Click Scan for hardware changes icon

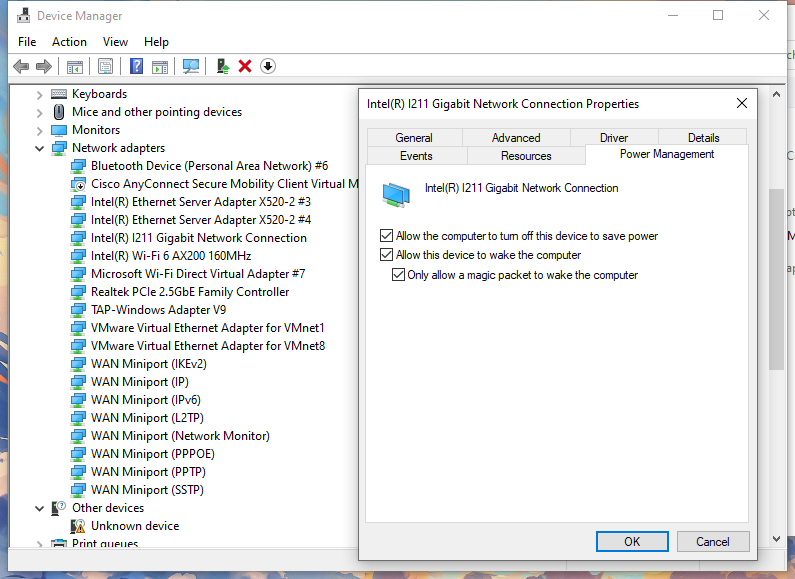(x=191, y=66)
